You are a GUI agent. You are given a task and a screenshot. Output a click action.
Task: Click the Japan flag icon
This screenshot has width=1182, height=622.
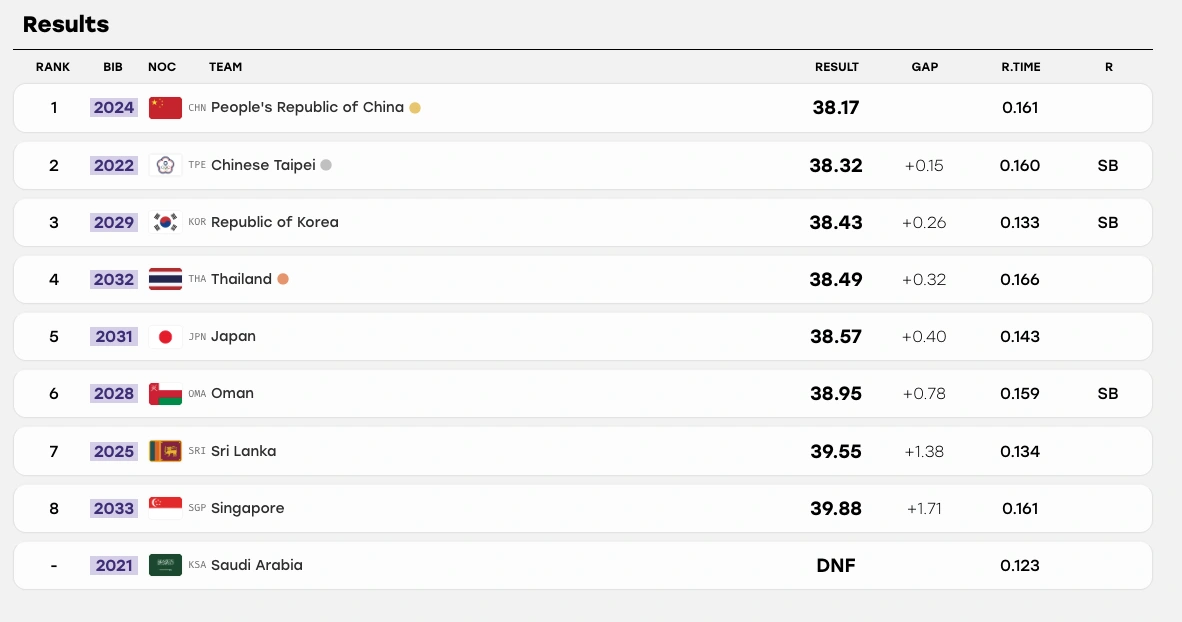click(x=165, y=336)
